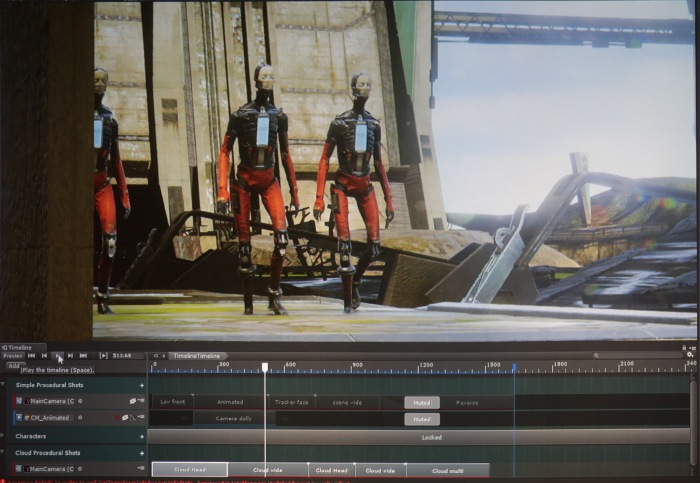The width and height of the screenshot is (700, 483).
Task: Add a track to Characters group
Action: [142, 437]
